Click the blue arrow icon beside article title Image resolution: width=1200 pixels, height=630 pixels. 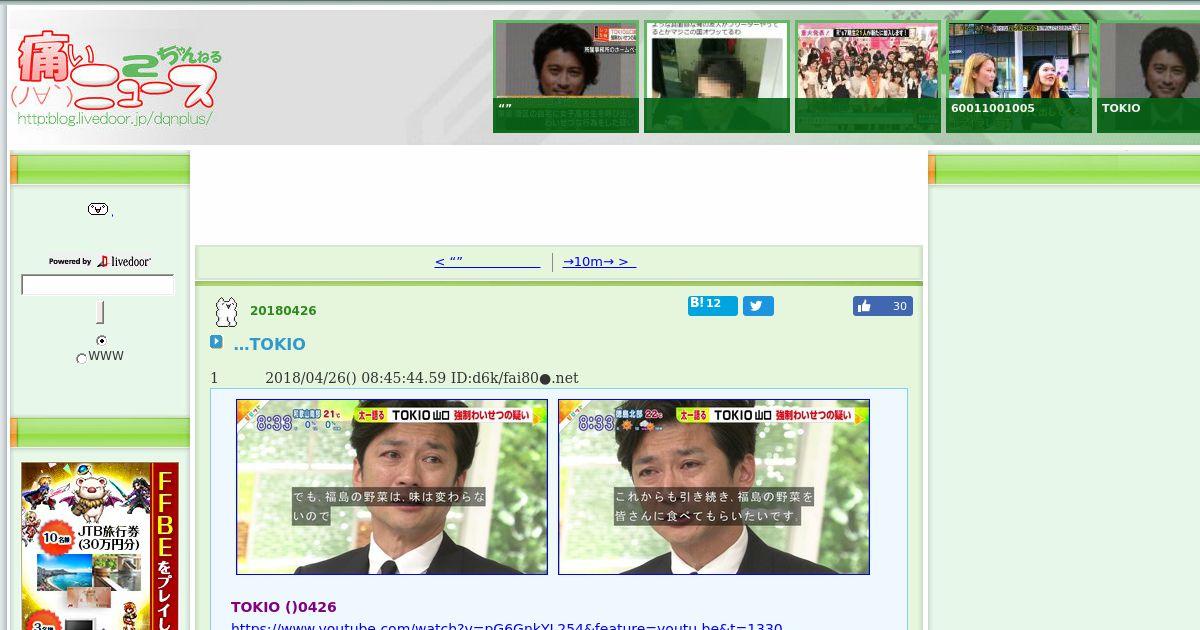(216, 342)
